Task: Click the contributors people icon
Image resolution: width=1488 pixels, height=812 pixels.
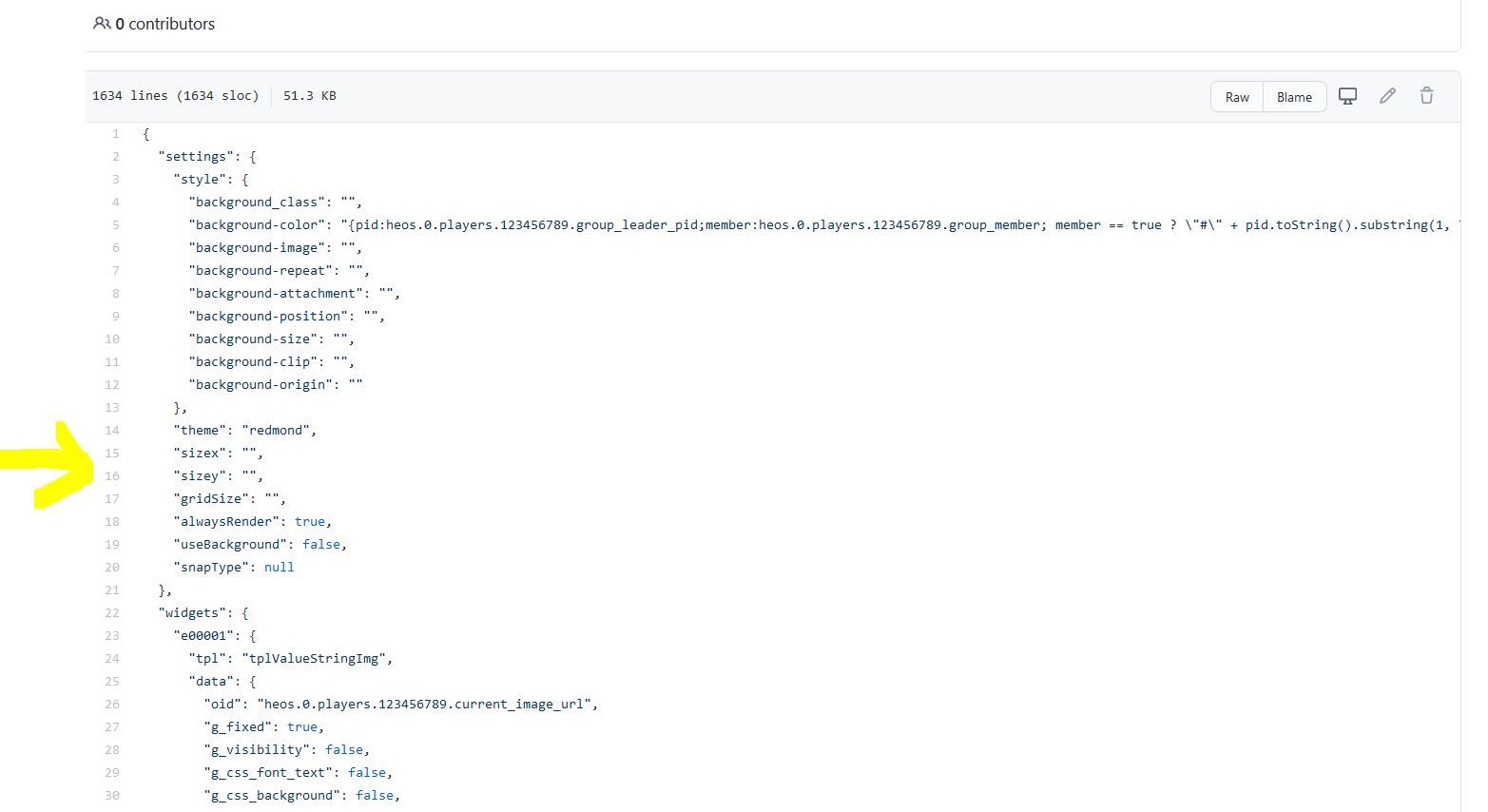Action: point(102,24)
